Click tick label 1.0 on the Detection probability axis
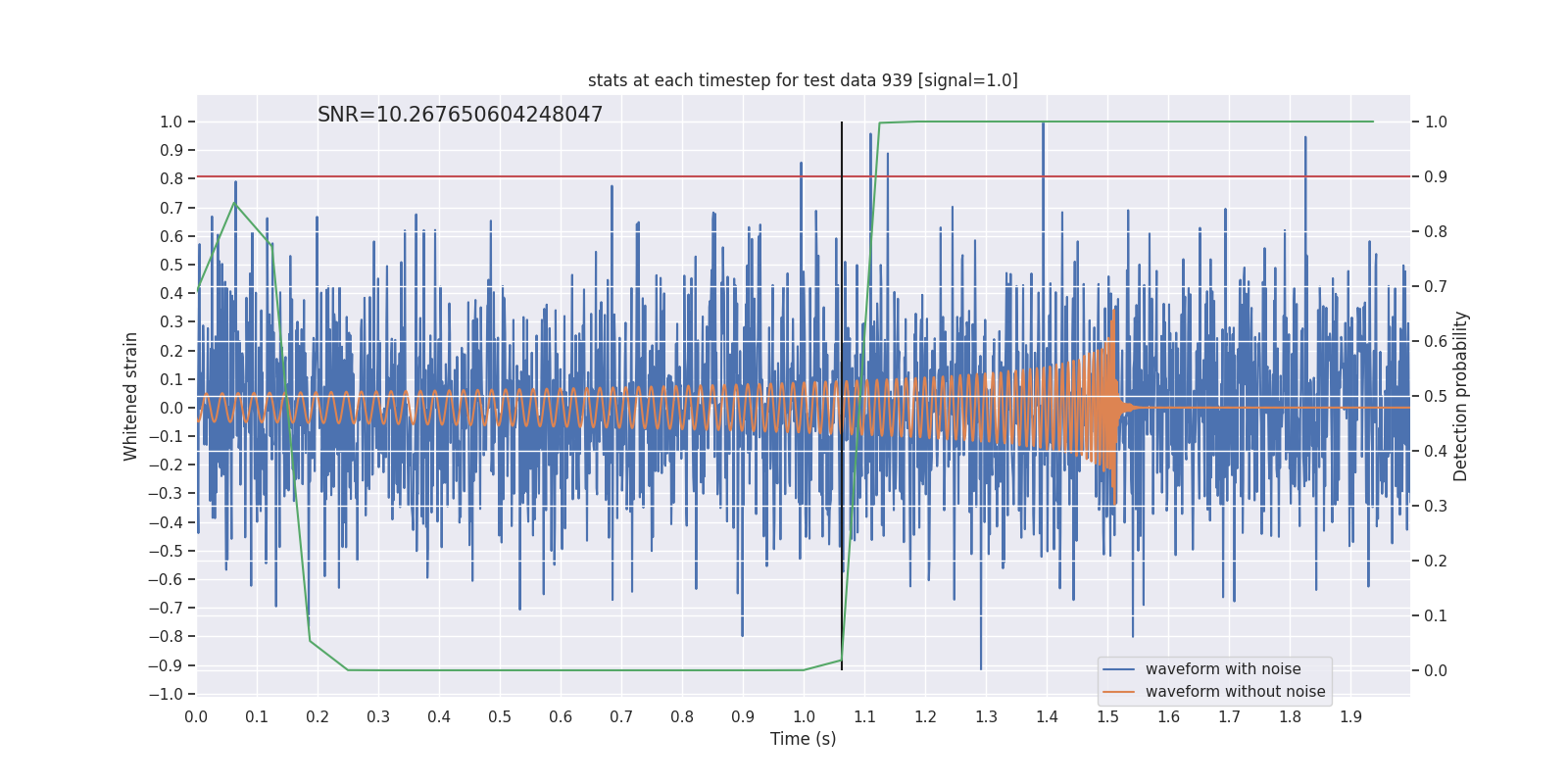This screenshot has height=784, width=1568. (x=1436, y=122)
